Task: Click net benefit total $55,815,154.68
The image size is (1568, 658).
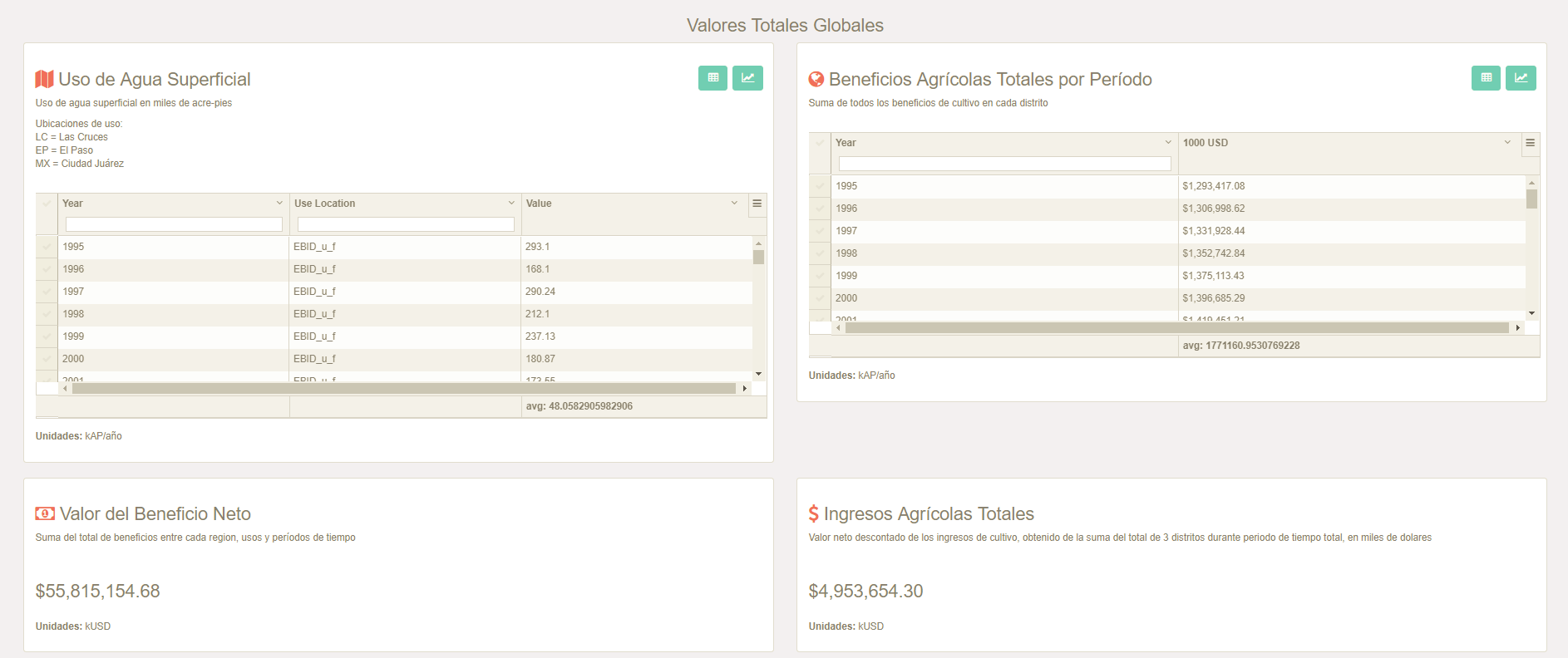Action: pos(97,591)
